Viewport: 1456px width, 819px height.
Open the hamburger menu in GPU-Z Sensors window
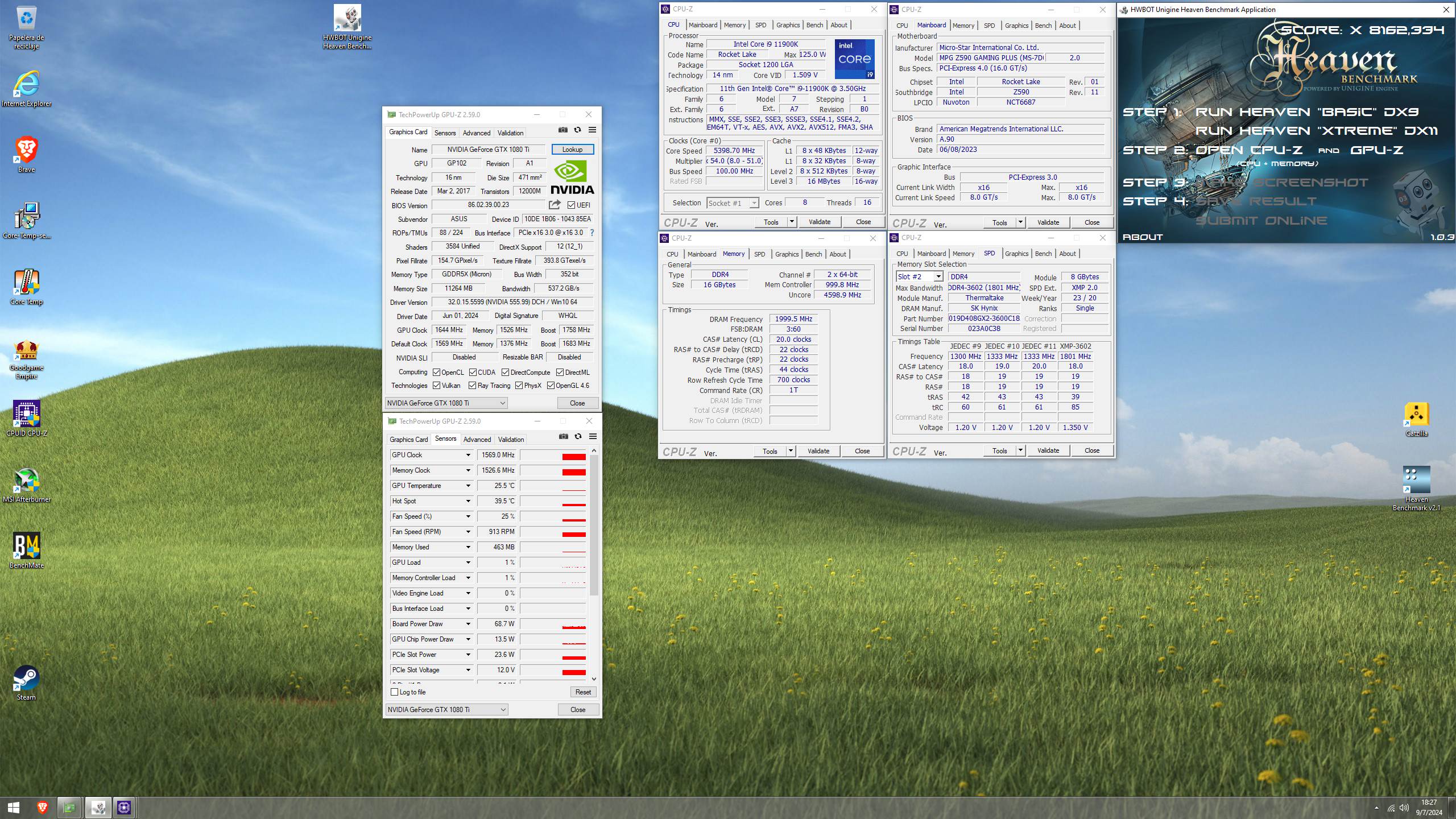593,437
